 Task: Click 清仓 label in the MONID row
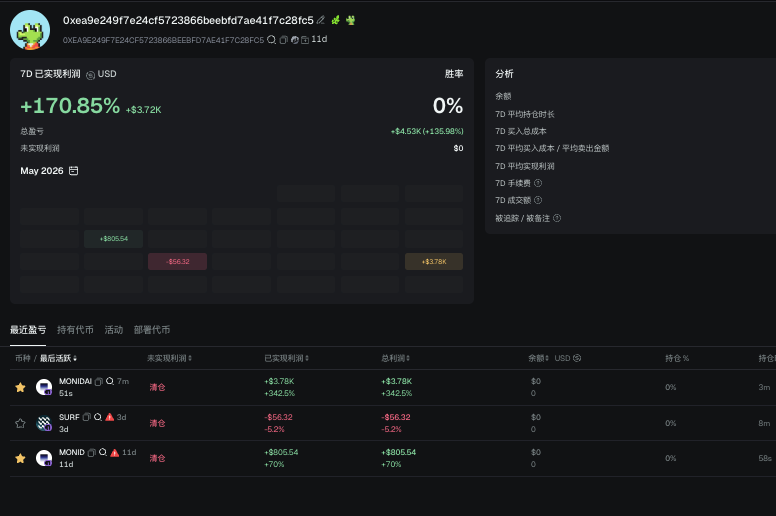click(157, 458)
